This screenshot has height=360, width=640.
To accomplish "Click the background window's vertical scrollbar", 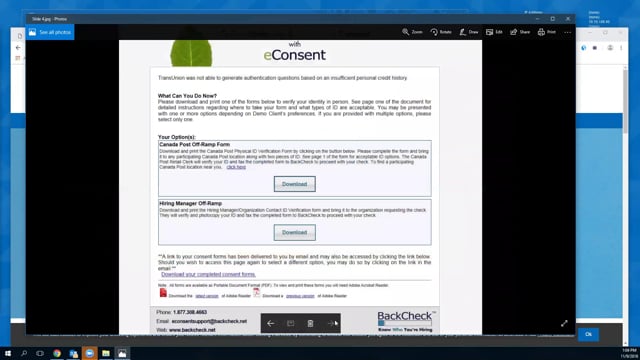I will pos(625,101).
